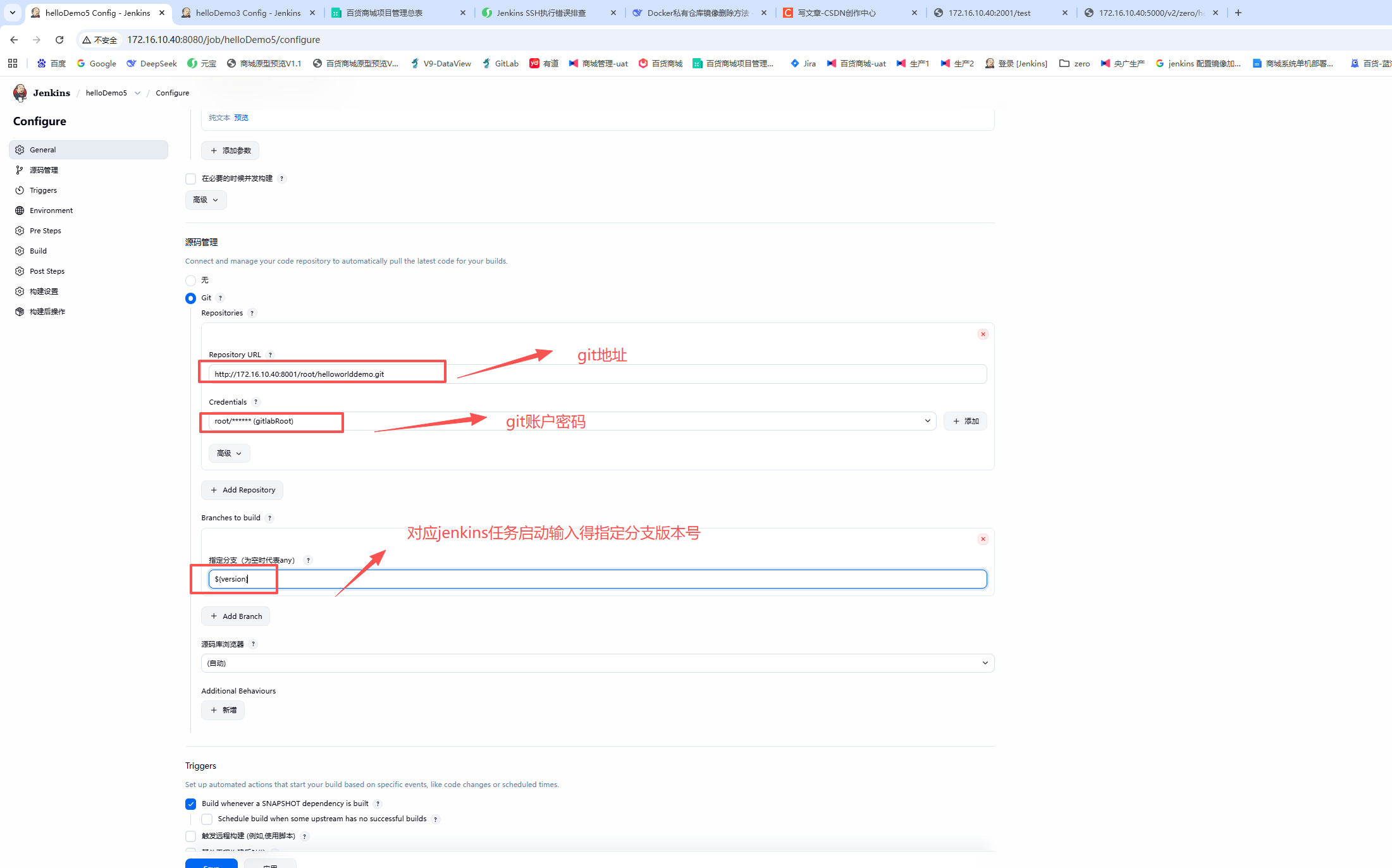
Task: Click 新增 under Additional Behaviours
Action: (x=223, y=711)
